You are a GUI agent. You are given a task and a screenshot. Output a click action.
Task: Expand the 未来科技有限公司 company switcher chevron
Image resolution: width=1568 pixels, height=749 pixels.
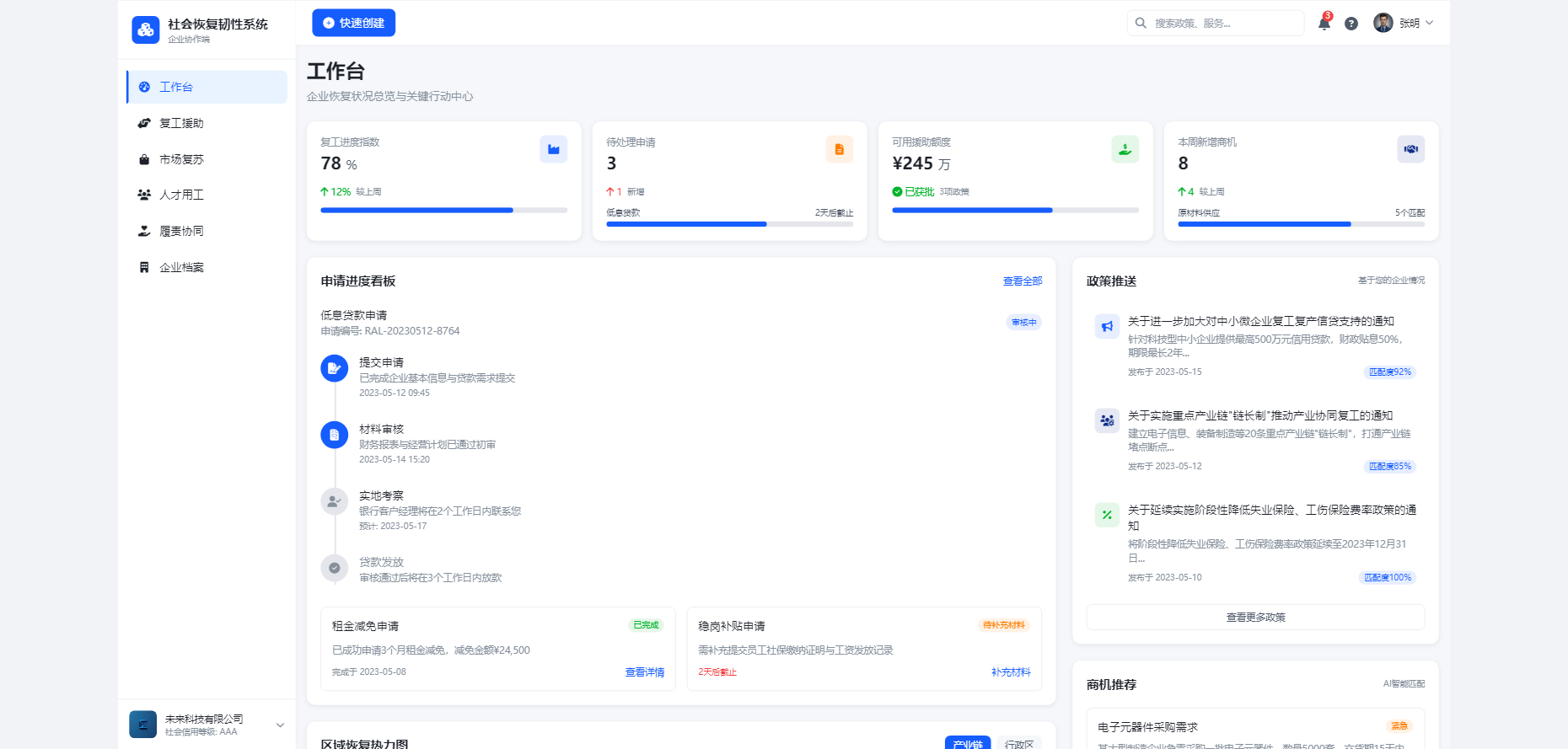280,725
